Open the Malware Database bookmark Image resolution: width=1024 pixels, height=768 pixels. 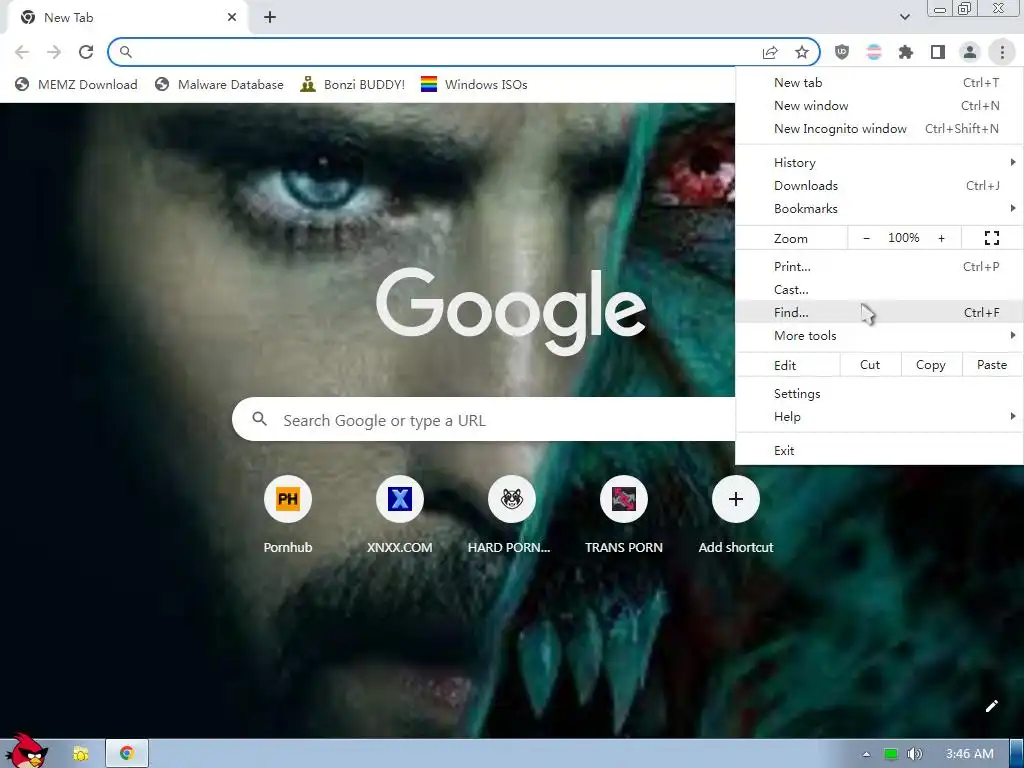tap(219, 84)
